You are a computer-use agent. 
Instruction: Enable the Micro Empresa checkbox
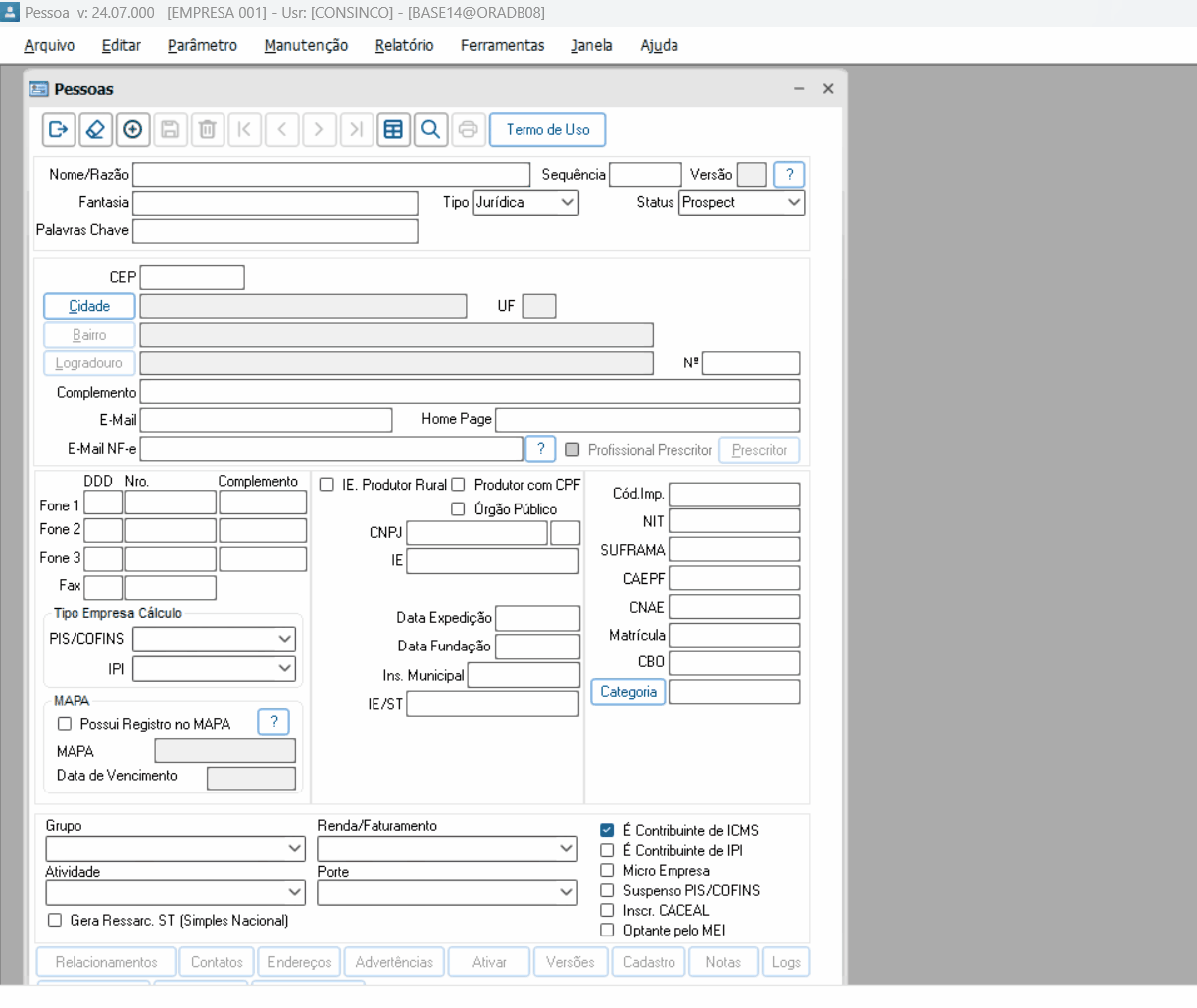tap(607, 870)
